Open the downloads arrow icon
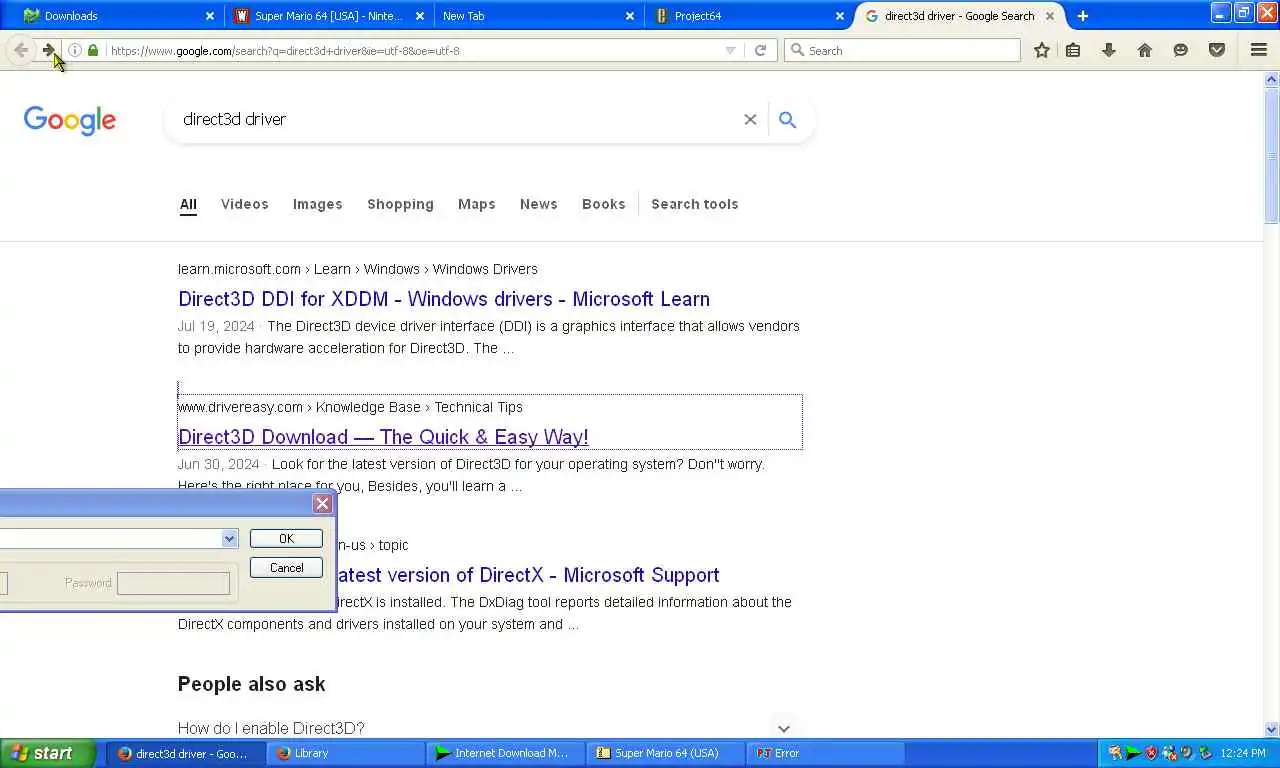Screen dimensions: 1280x768 pyautogui.click(x=1109, y=50)
